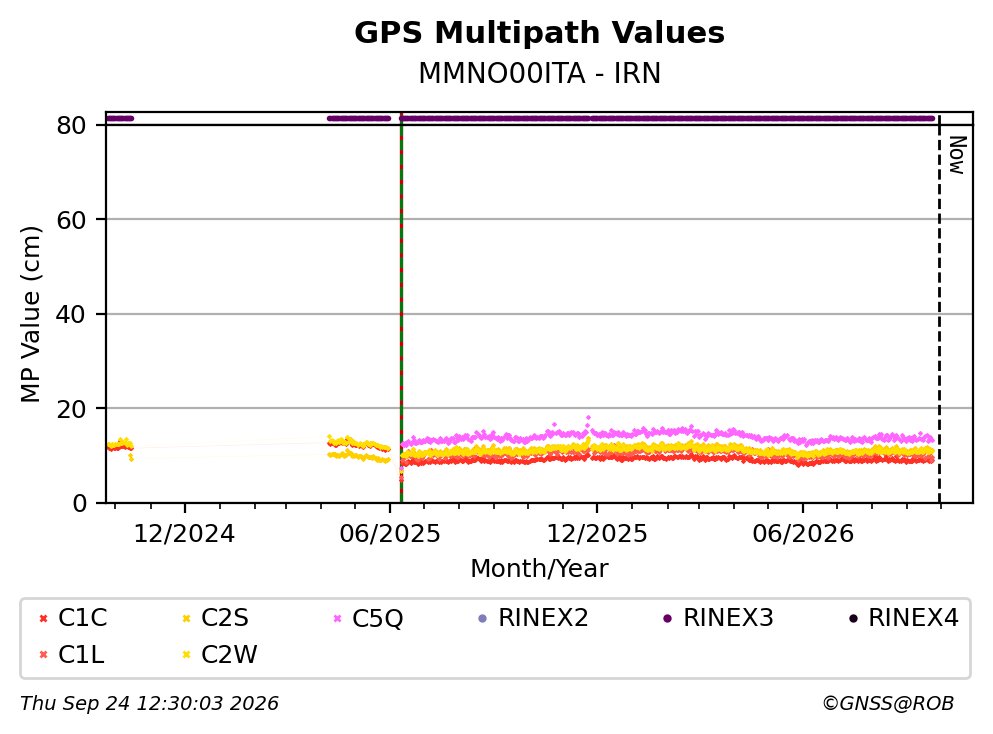The height and width of the screenshot is (734, 993).
Task: Click the yellow C2S legend marker
Action: pos(186,618)
